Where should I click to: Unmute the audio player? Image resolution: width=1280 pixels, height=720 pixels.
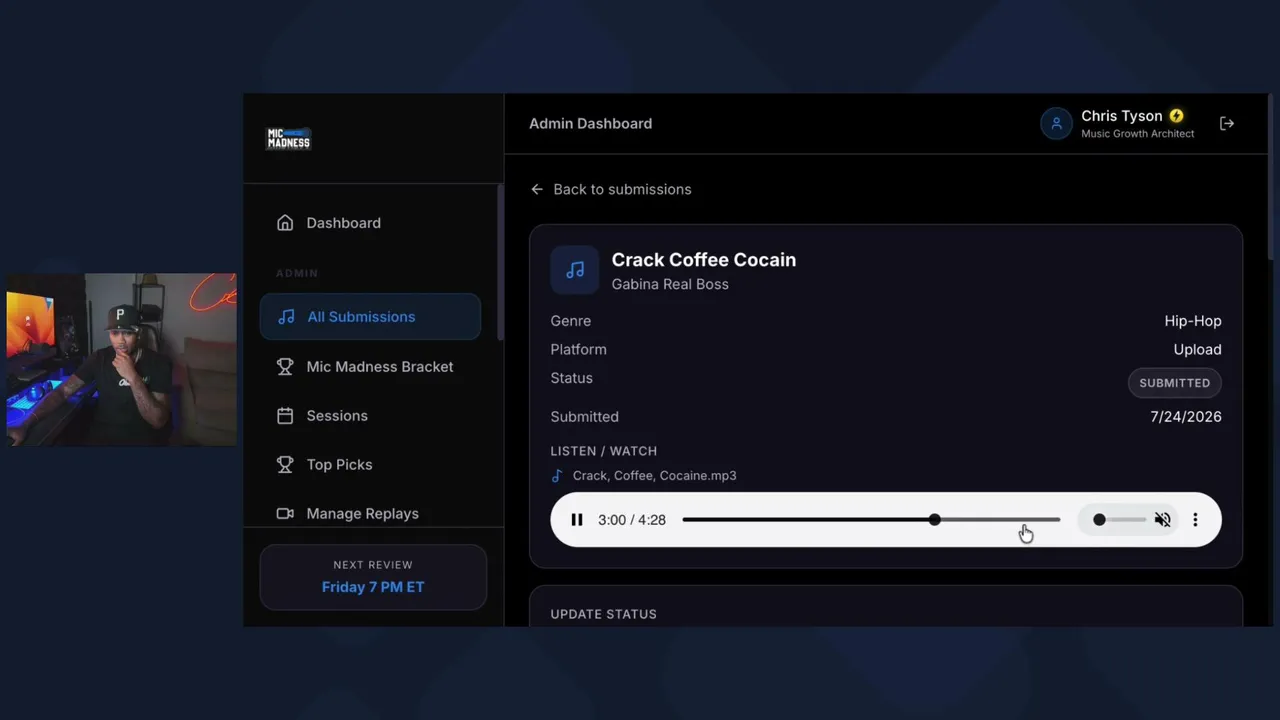click(x=1162, y=520)
